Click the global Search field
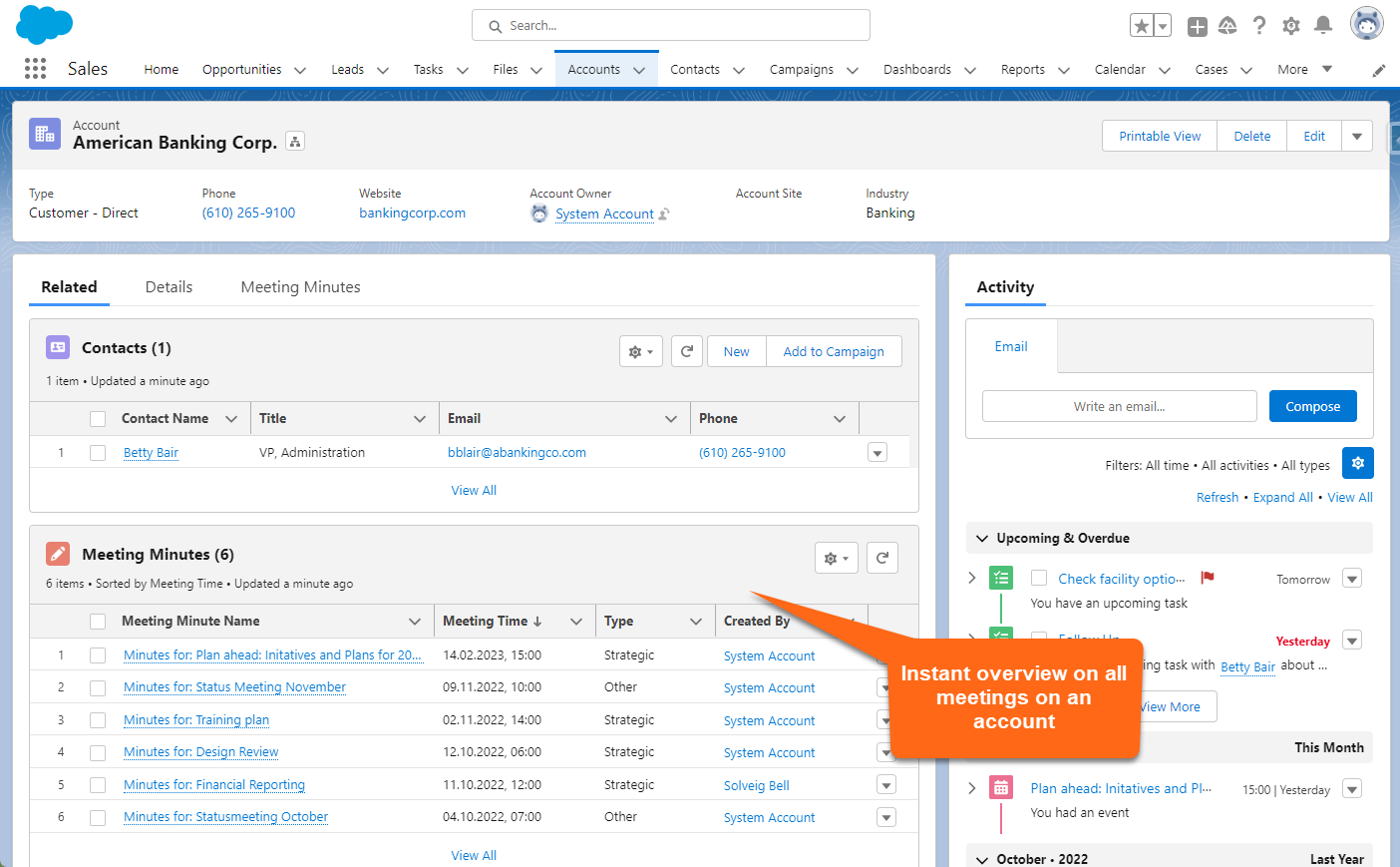 [671, 25]
